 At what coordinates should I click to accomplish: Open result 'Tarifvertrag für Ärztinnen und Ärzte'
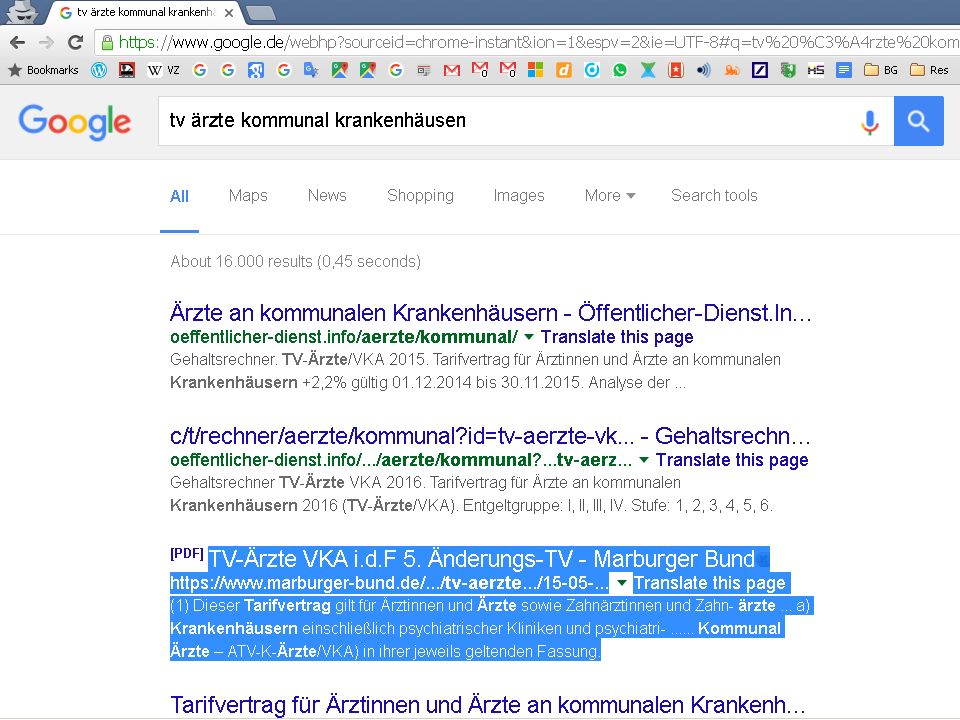(x=487, y=705)
